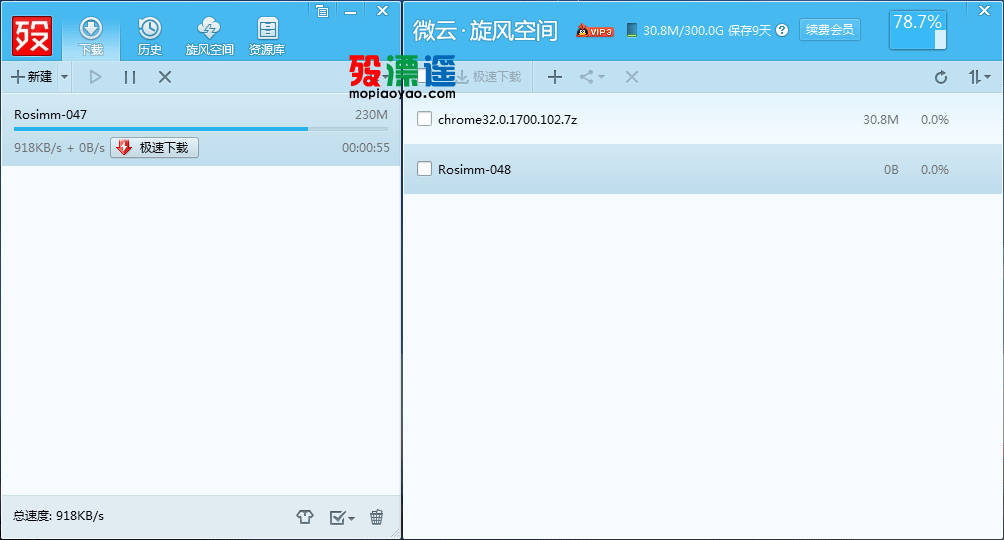The height and width of the screenshot is (540, 1004).
Task: Open the share dropdown in the cloud toolbar
Action: coord(592,77)
